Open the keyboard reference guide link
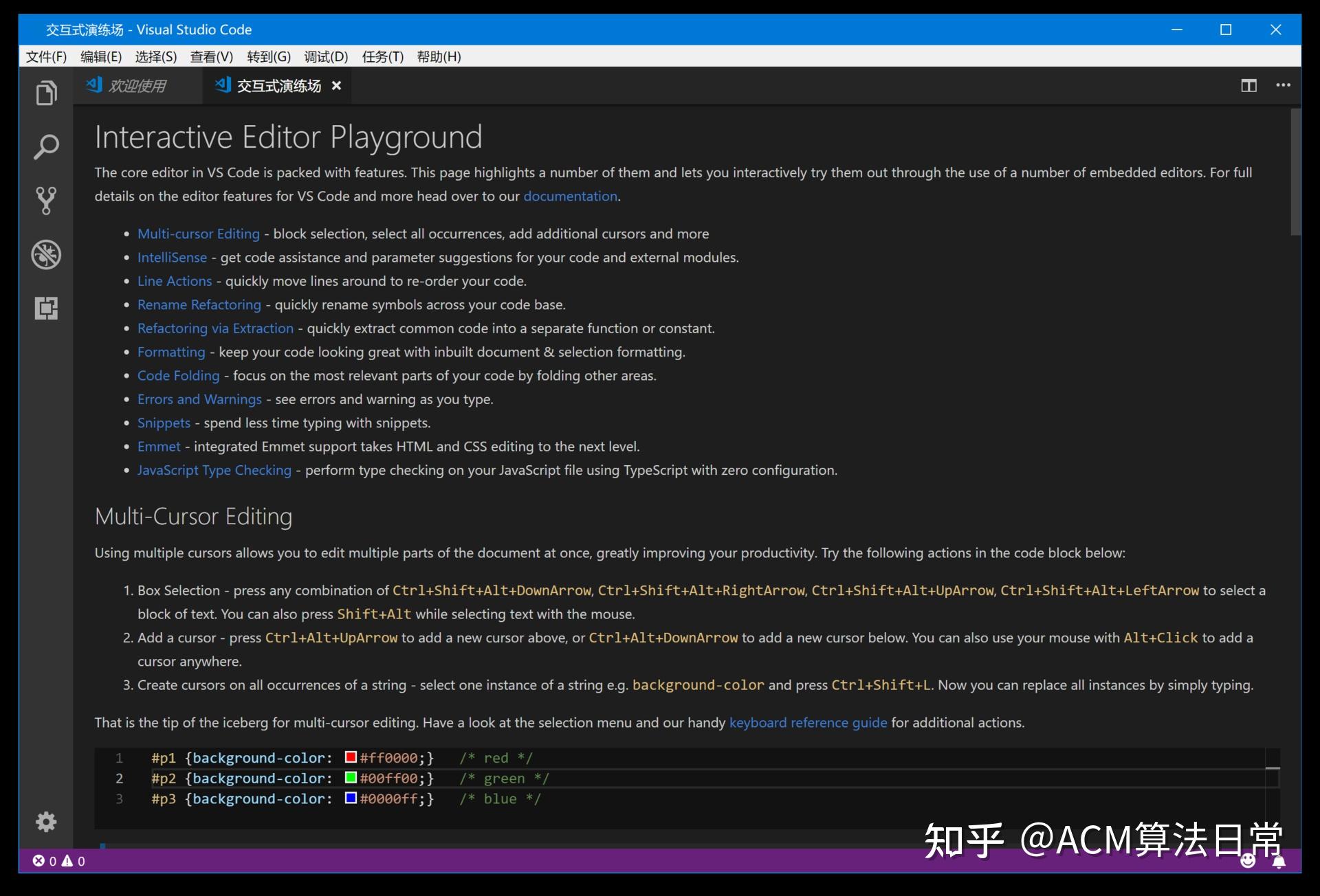Image resolution: width=1320 pixels, height=896 pixels. (808, 722)
